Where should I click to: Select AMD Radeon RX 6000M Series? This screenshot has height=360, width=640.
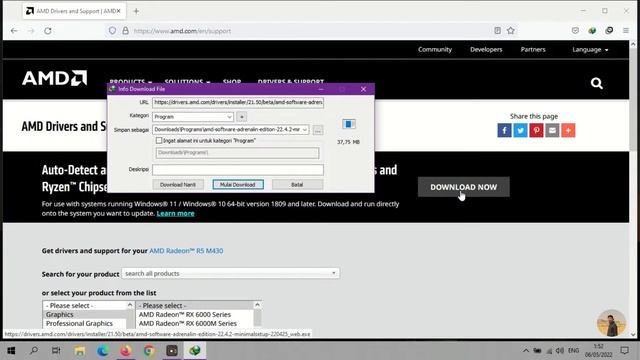(x=188, y=323)
